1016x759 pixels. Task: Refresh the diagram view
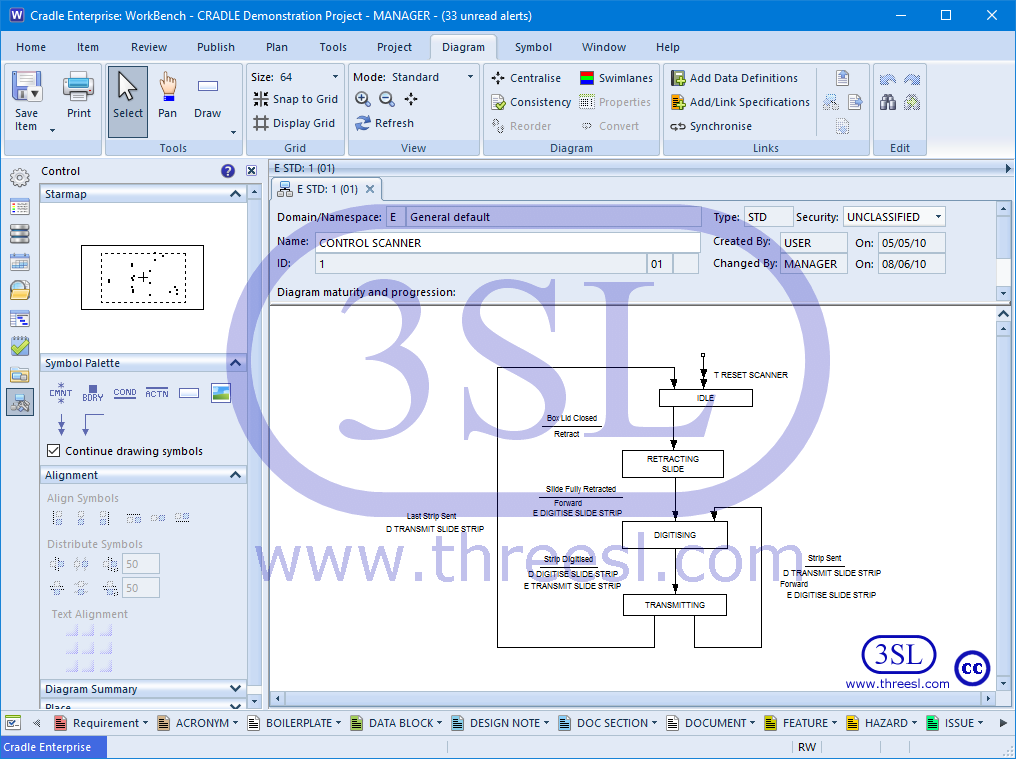pos(385,123)
